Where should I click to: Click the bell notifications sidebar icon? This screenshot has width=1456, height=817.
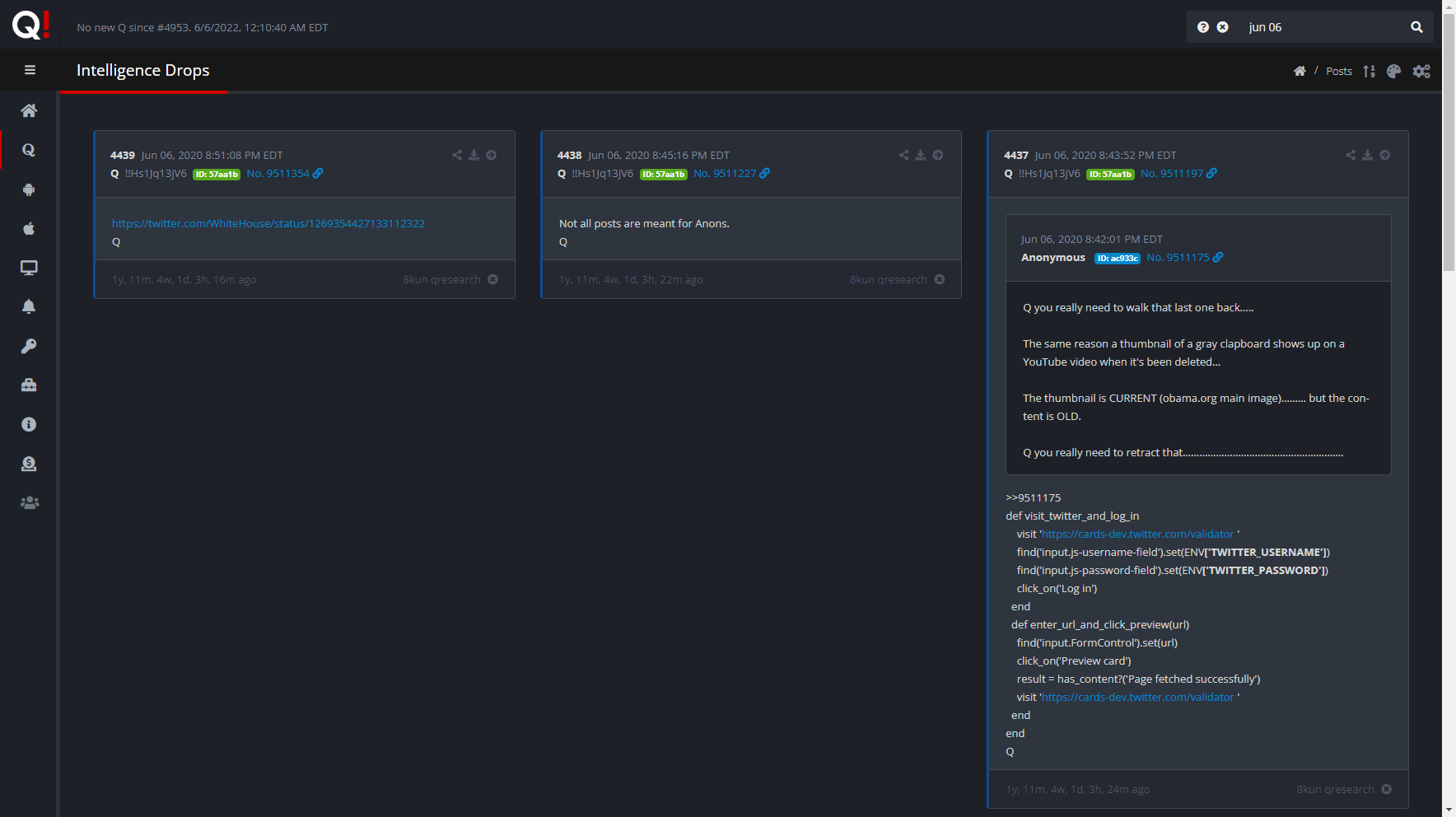pos(29,306)
